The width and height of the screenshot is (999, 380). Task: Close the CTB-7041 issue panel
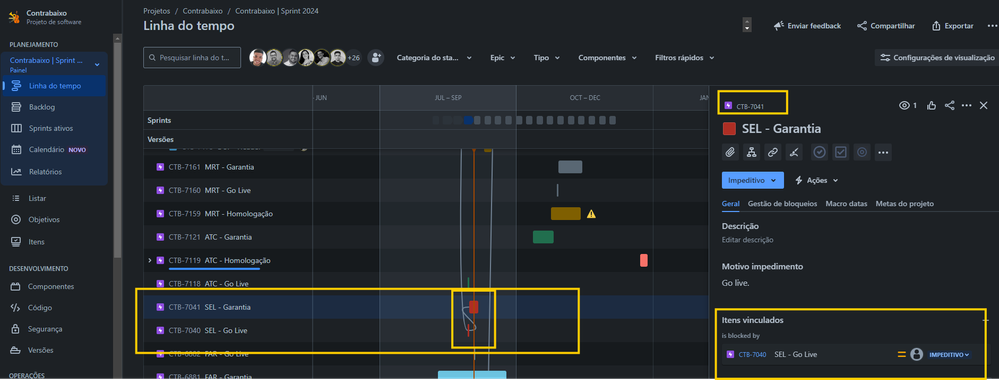tap(984, 105)
